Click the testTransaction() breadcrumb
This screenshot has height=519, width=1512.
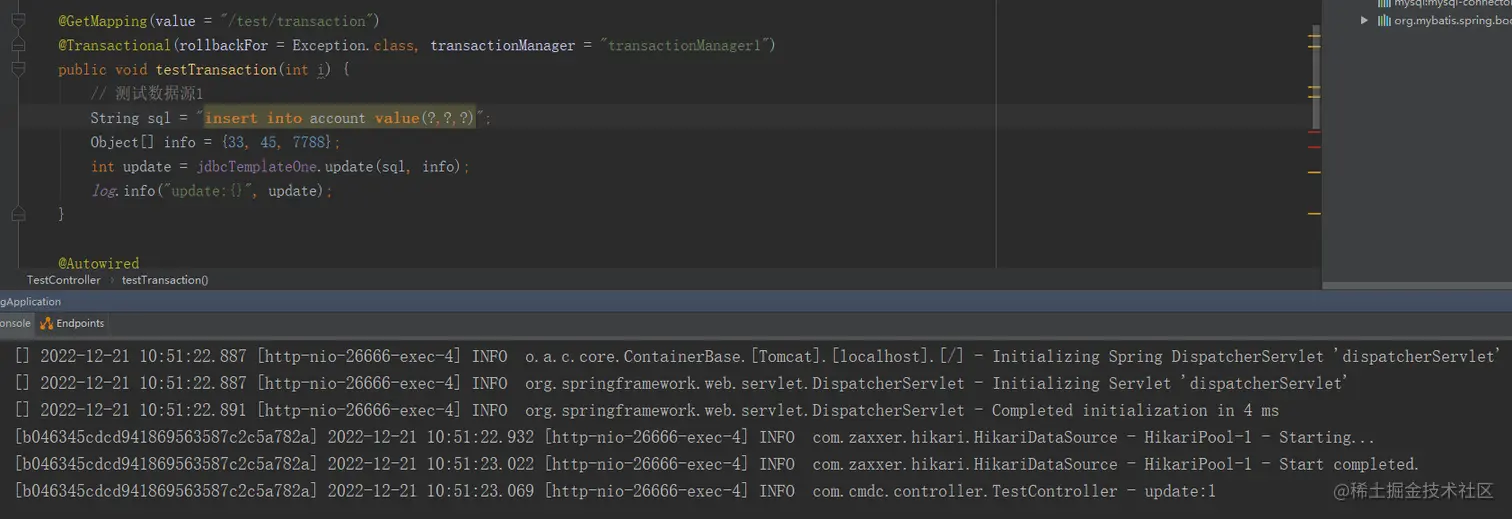coord(165,280)
